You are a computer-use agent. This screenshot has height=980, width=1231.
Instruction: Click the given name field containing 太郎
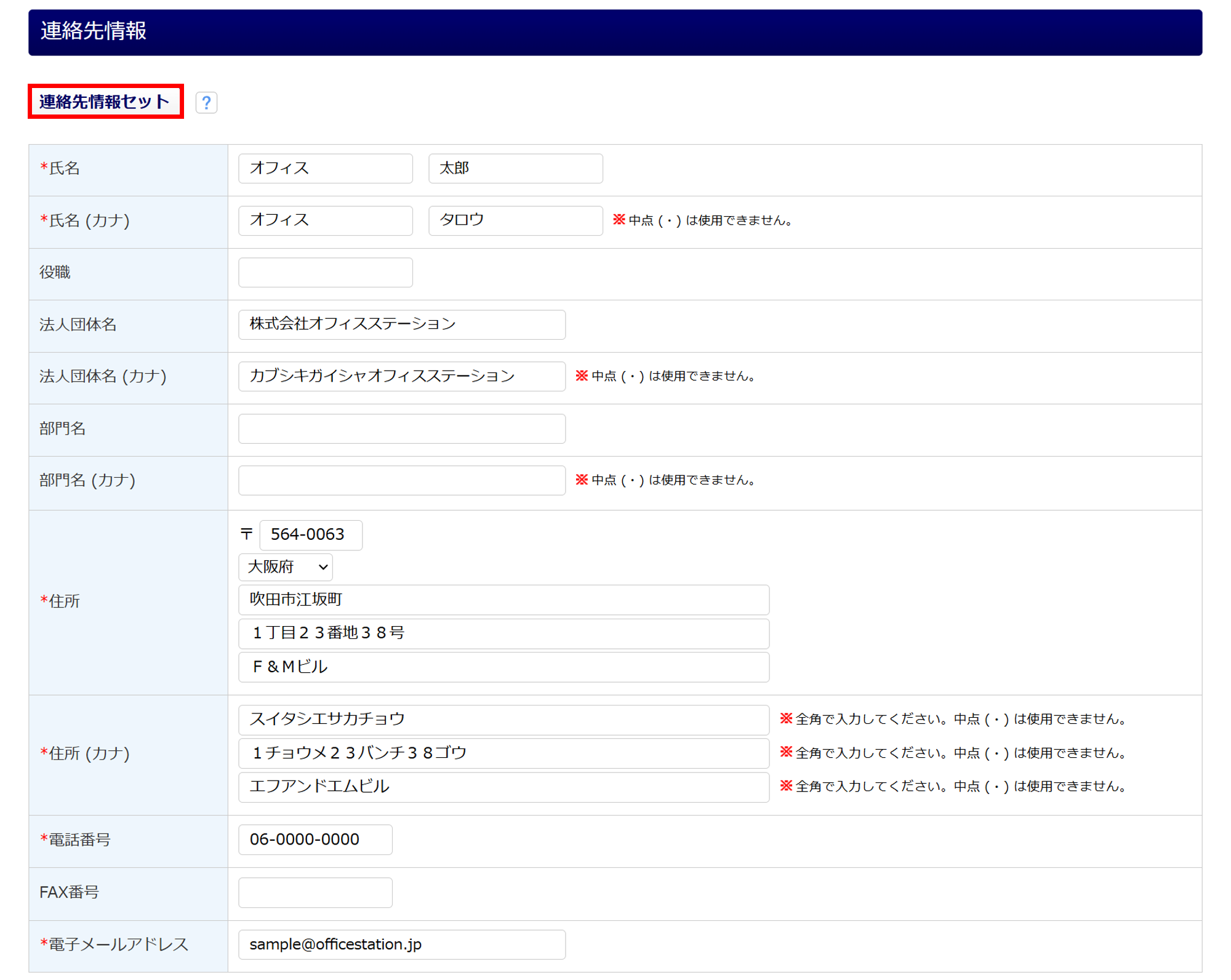515,169
